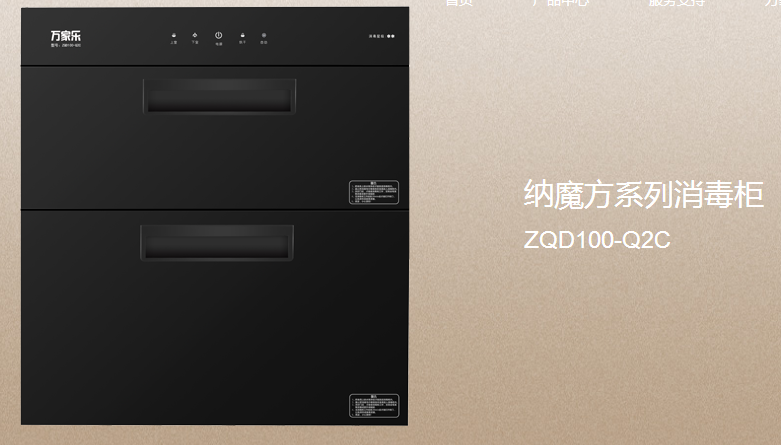Open the partially cut-off menu item after 服务支持
Image resolution: width=781 pixels, height=445 pixels.
(x=773, y=2)
